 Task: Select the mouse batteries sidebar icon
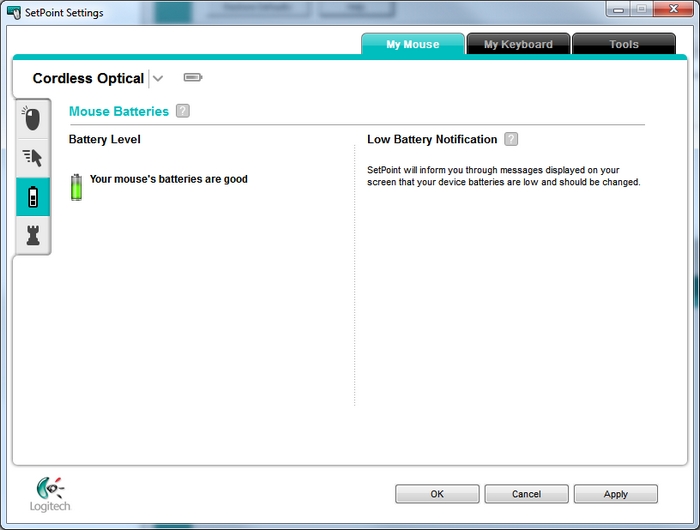tap(33, 197)
